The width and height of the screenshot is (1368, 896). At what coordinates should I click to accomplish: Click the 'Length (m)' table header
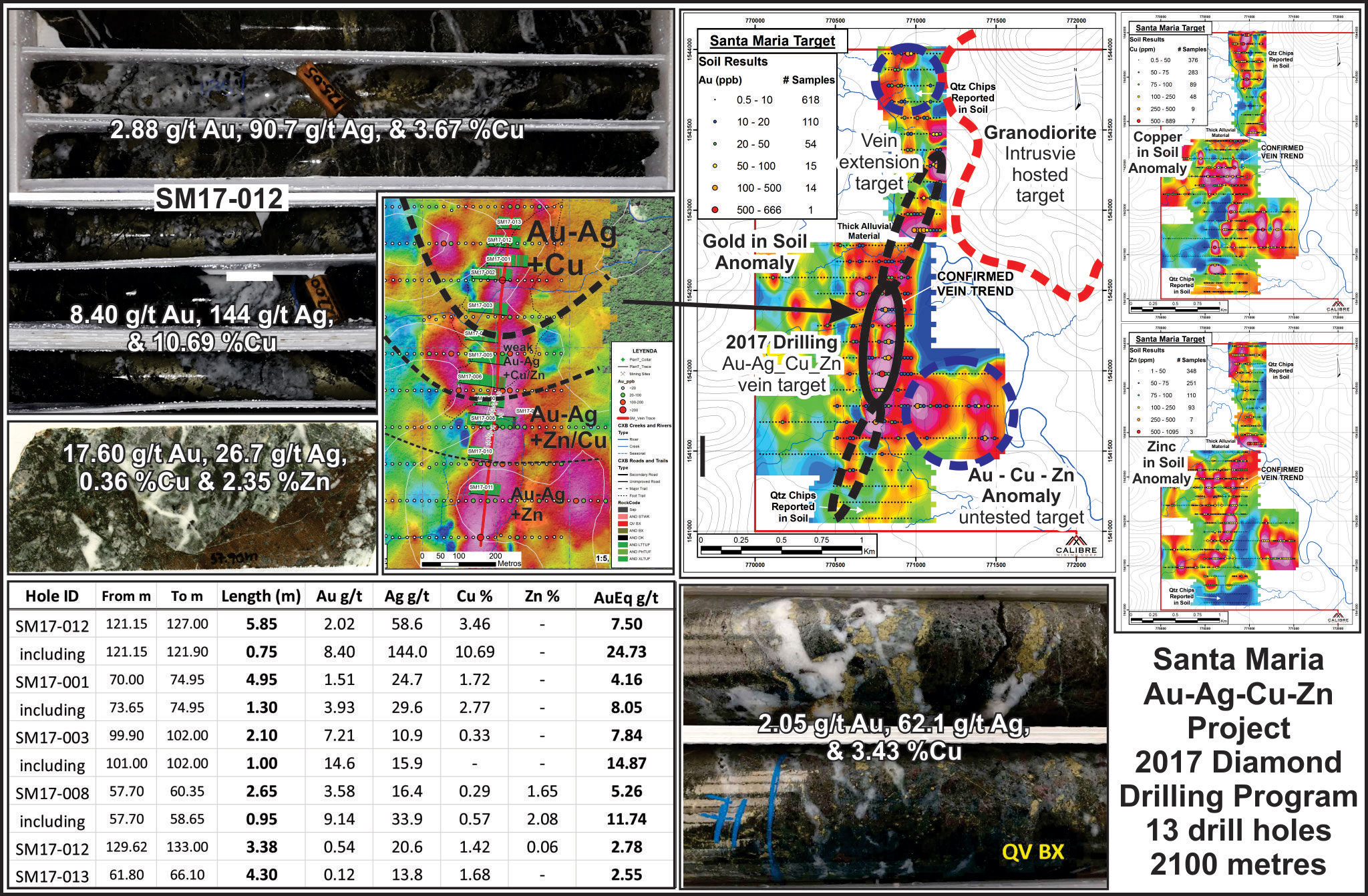[x=261, y=596]
